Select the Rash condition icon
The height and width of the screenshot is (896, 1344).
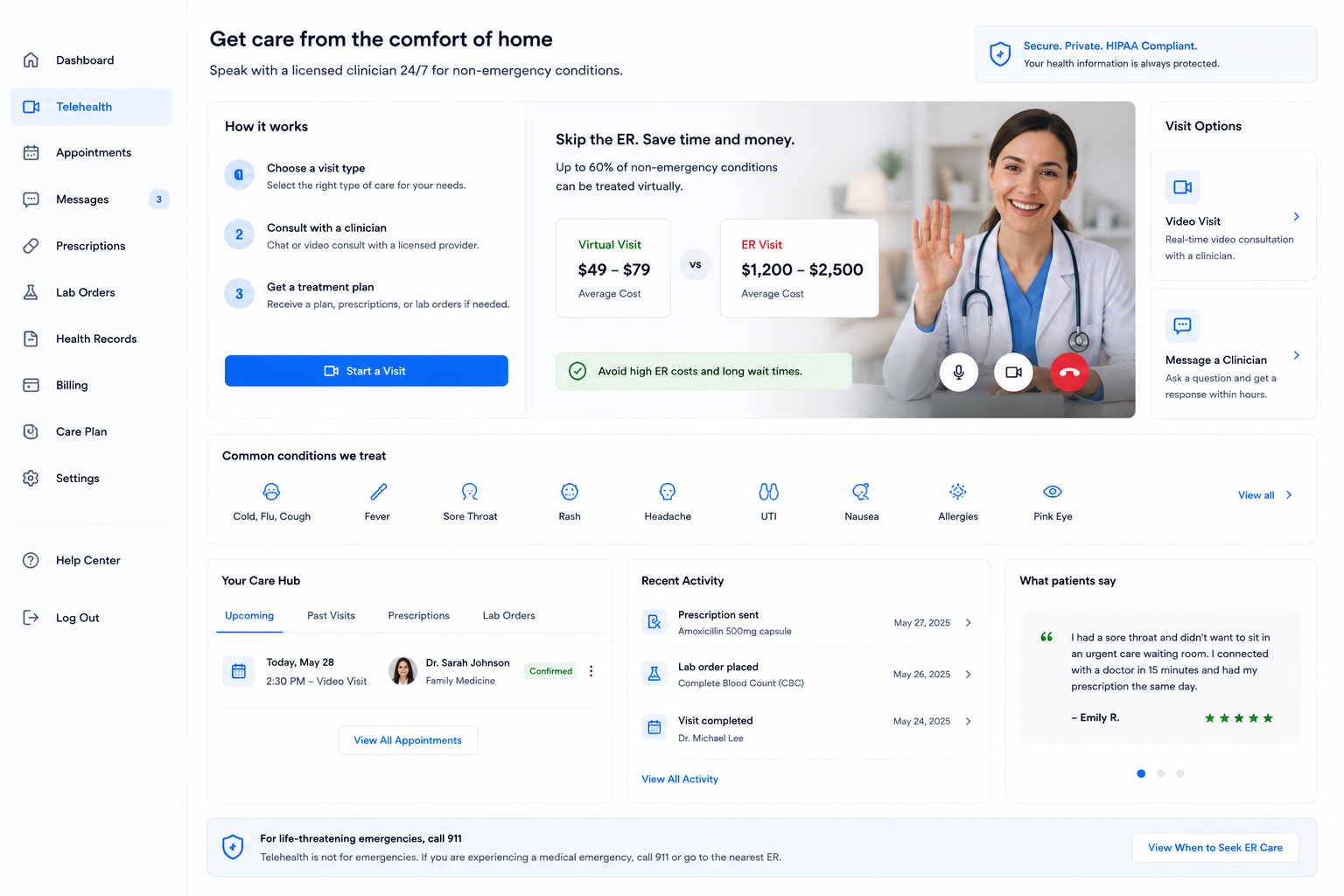[x=570, y=492]
